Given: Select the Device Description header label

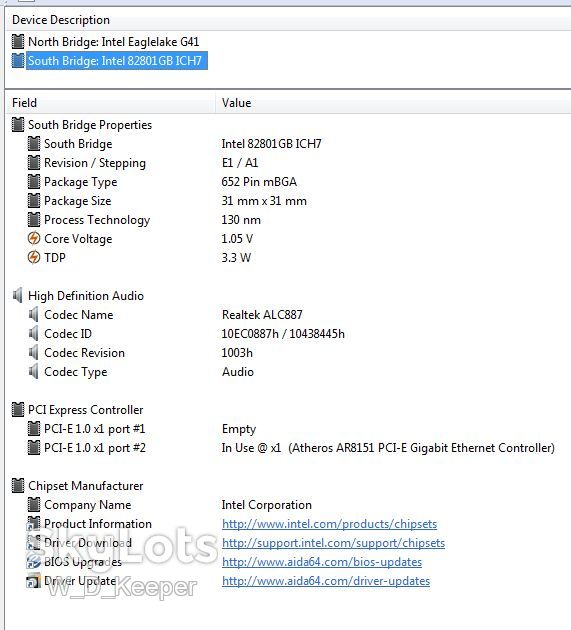Looking at the screenshot, I should [61, 20].
